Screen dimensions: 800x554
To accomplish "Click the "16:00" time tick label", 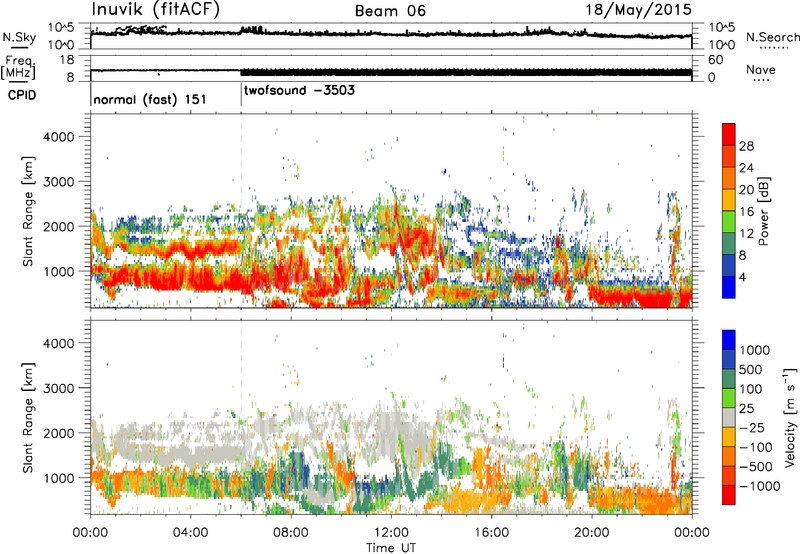I will tap(491, 533).
